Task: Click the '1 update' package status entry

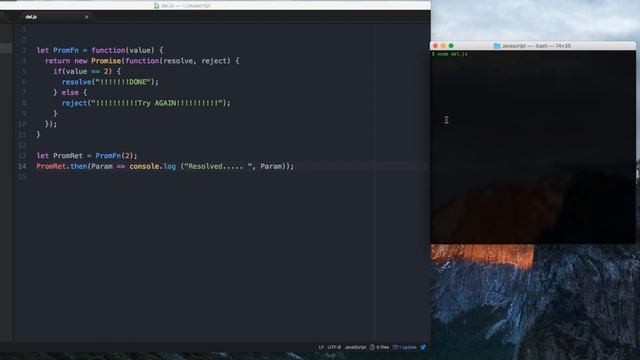Action: 404,347
